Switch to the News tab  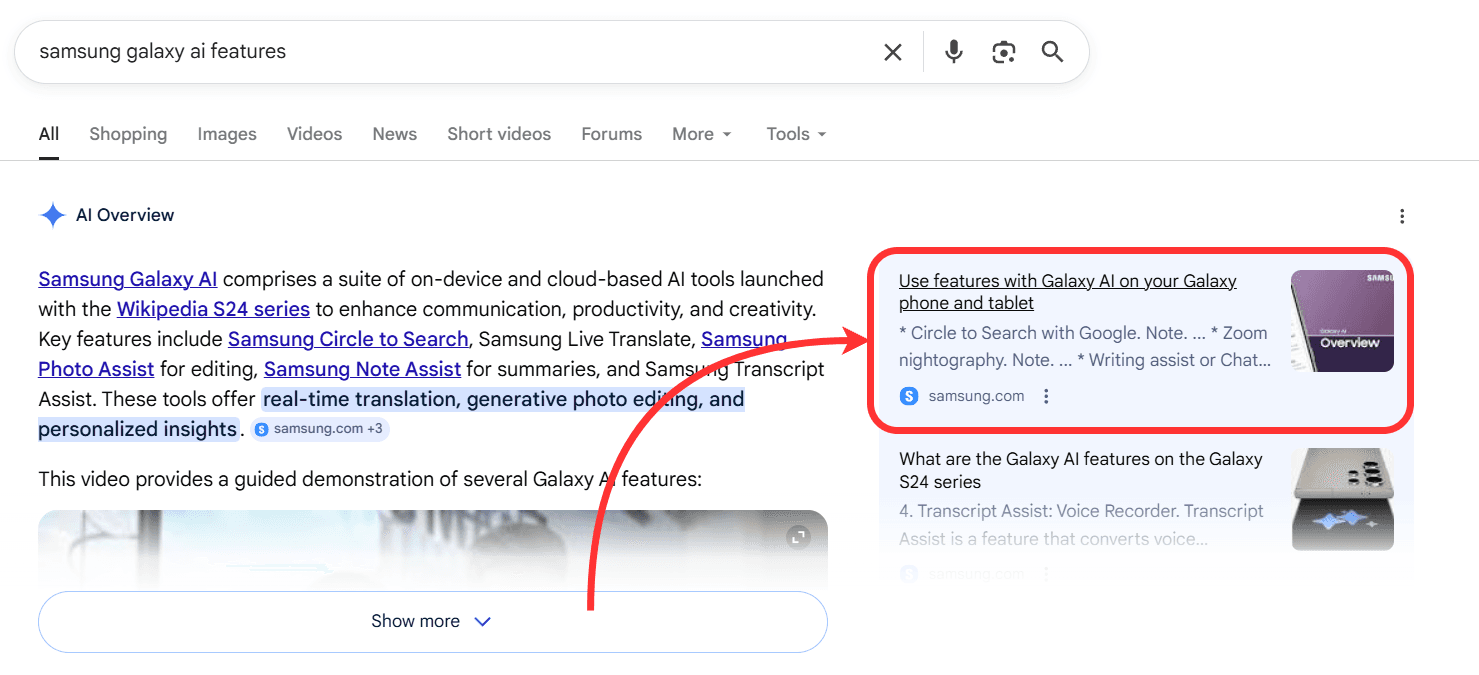click(394, 133)
